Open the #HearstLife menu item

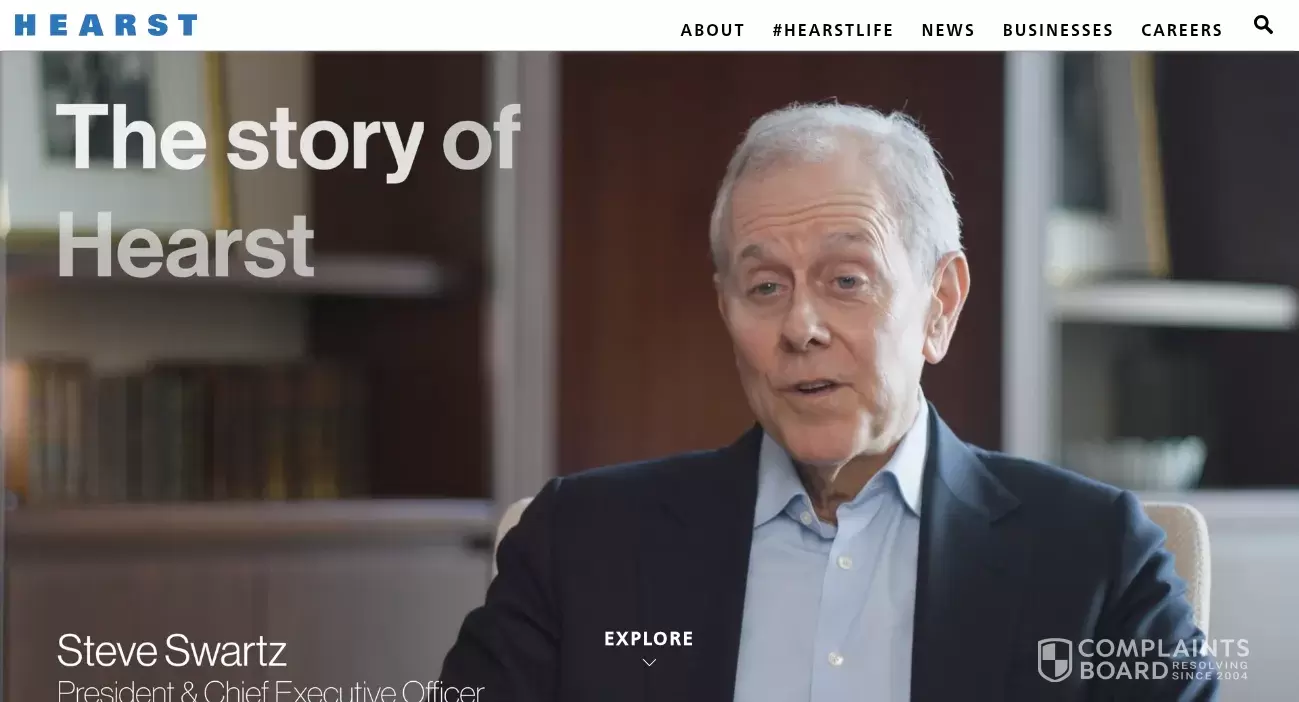pos(833,30)
